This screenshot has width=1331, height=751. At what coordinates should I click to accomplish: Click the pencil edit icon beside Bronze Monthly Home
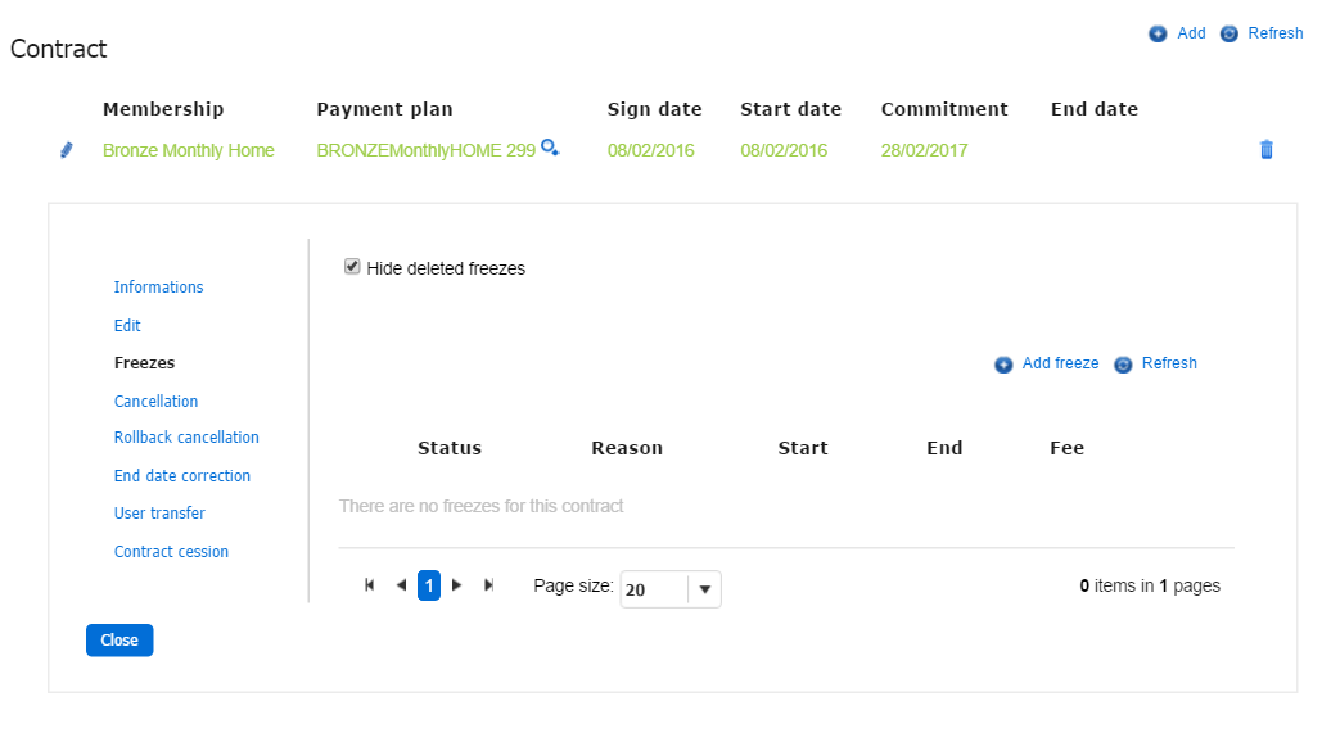click(66, 151)
